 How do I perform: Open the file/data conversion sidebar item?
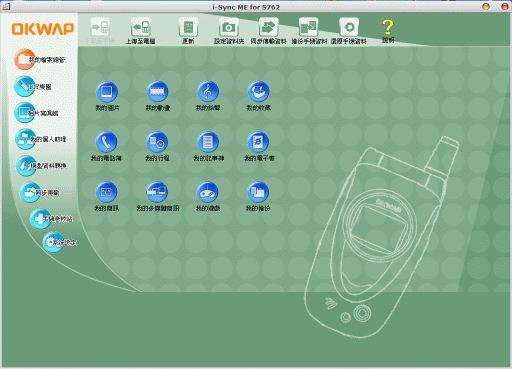point(26,165)
